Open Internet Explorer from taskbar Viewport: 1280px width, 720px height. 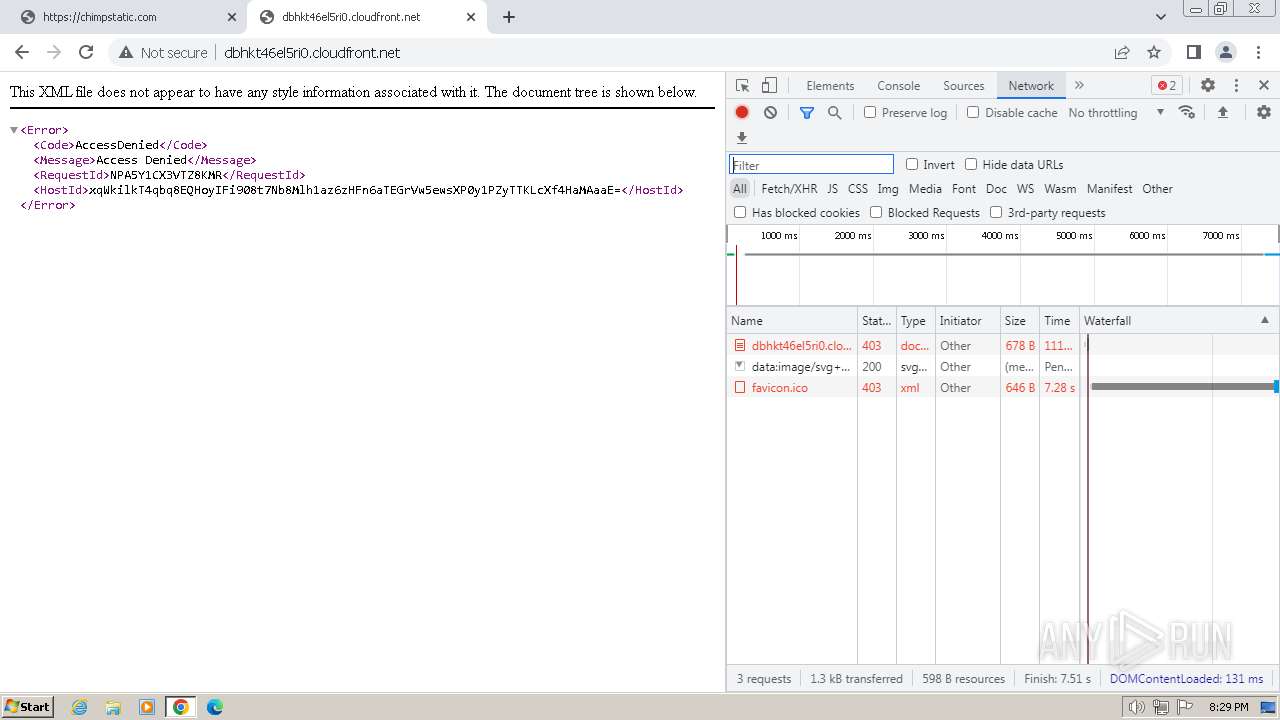click(80, 707)
